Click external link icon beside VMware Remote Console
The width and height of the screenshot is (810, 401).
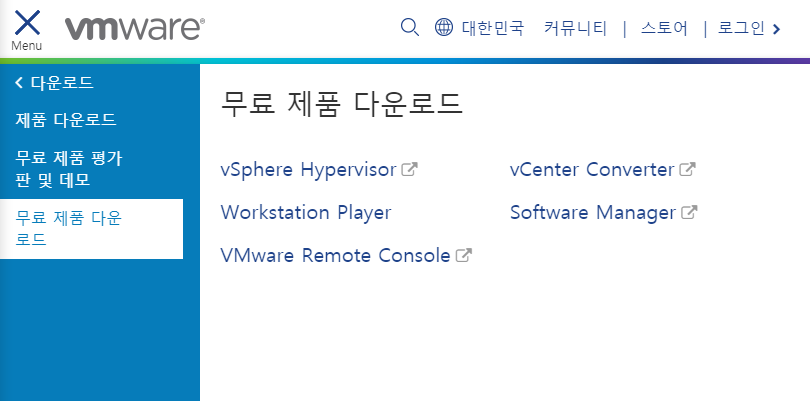[x=464, y=255]
